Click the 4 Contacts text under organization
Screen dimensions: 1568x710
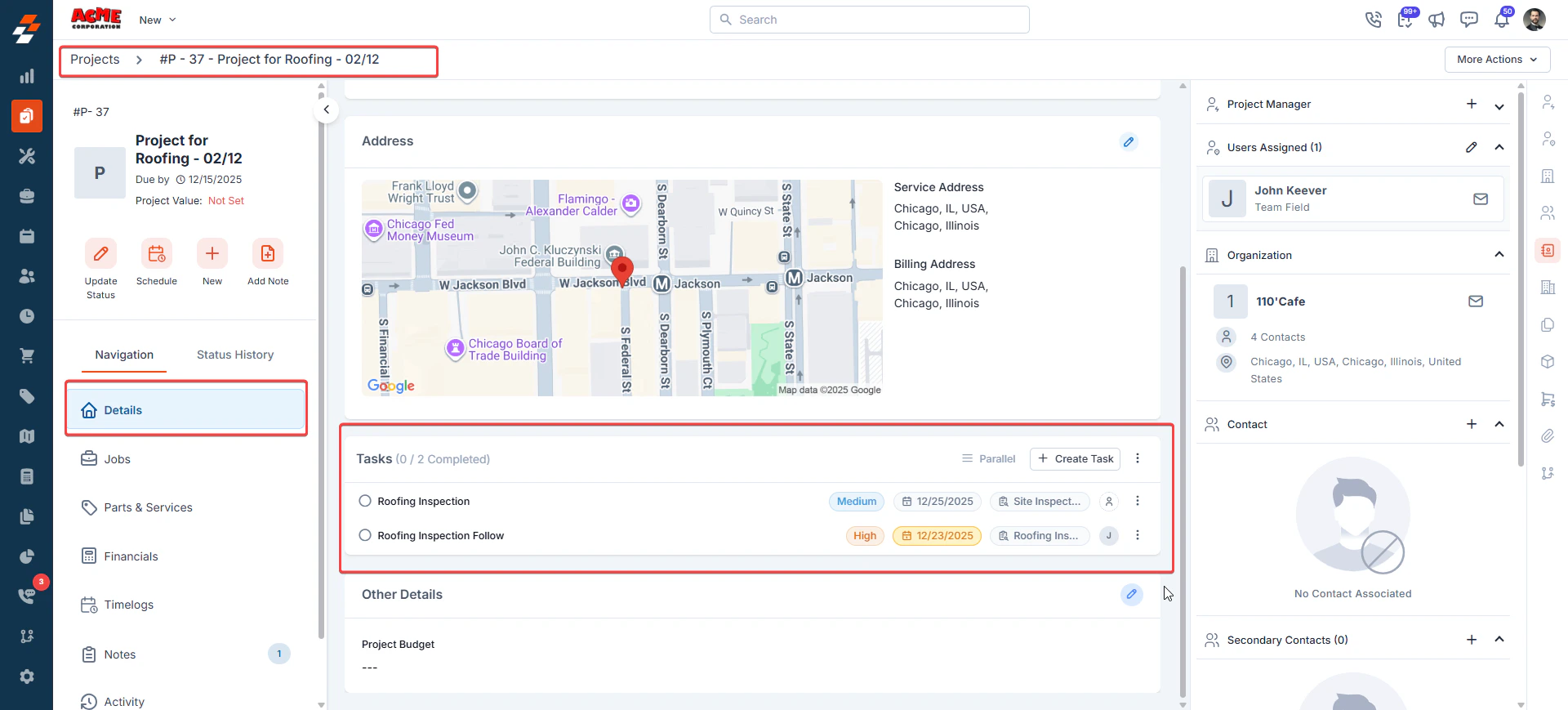(1277, 337)
